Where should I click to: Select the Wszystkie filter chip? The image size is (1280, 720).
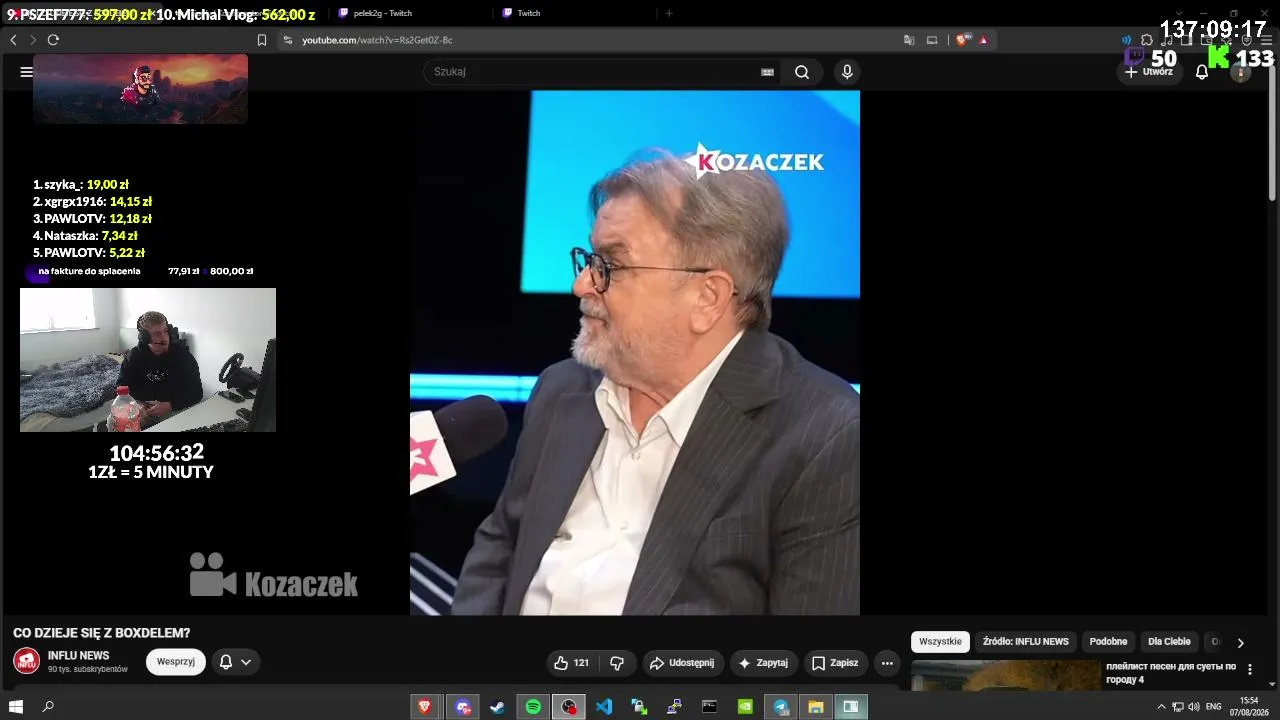(x=940, y=642)
